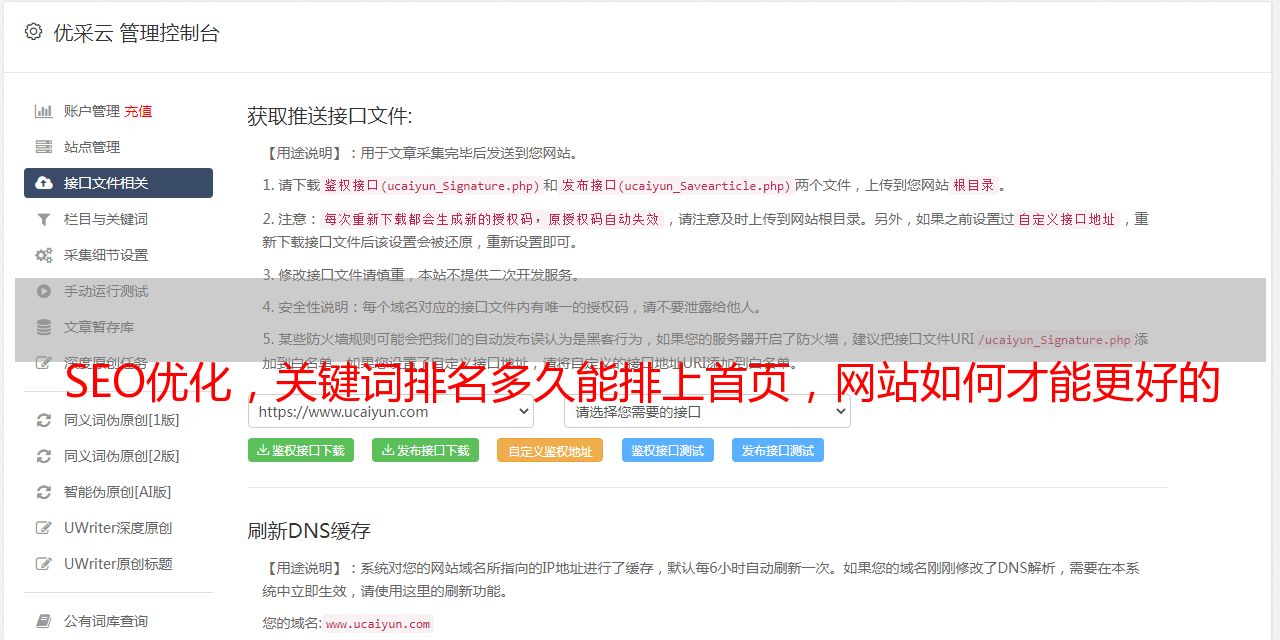1280x640 pixels.
Task: Click the 获取推送接口文件 heading
Action: (x=330, y=116)
